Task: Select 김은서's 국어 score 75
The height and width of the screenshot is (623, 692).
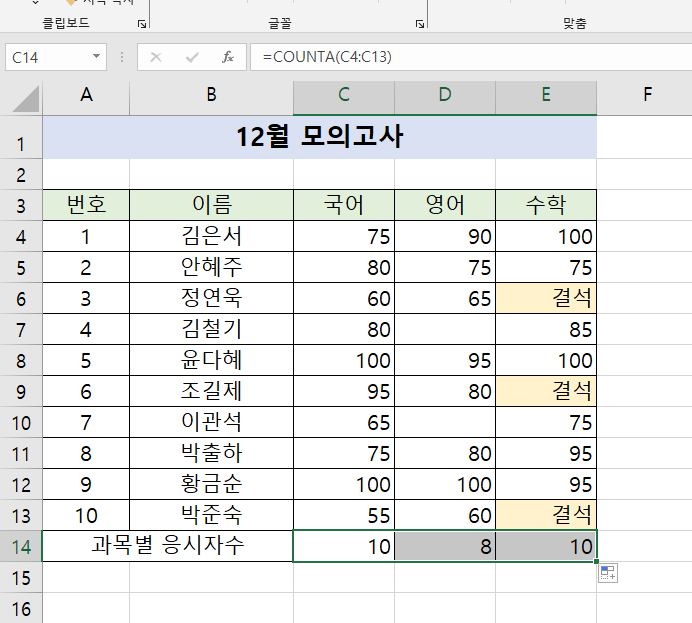Action: click(344, 236)
